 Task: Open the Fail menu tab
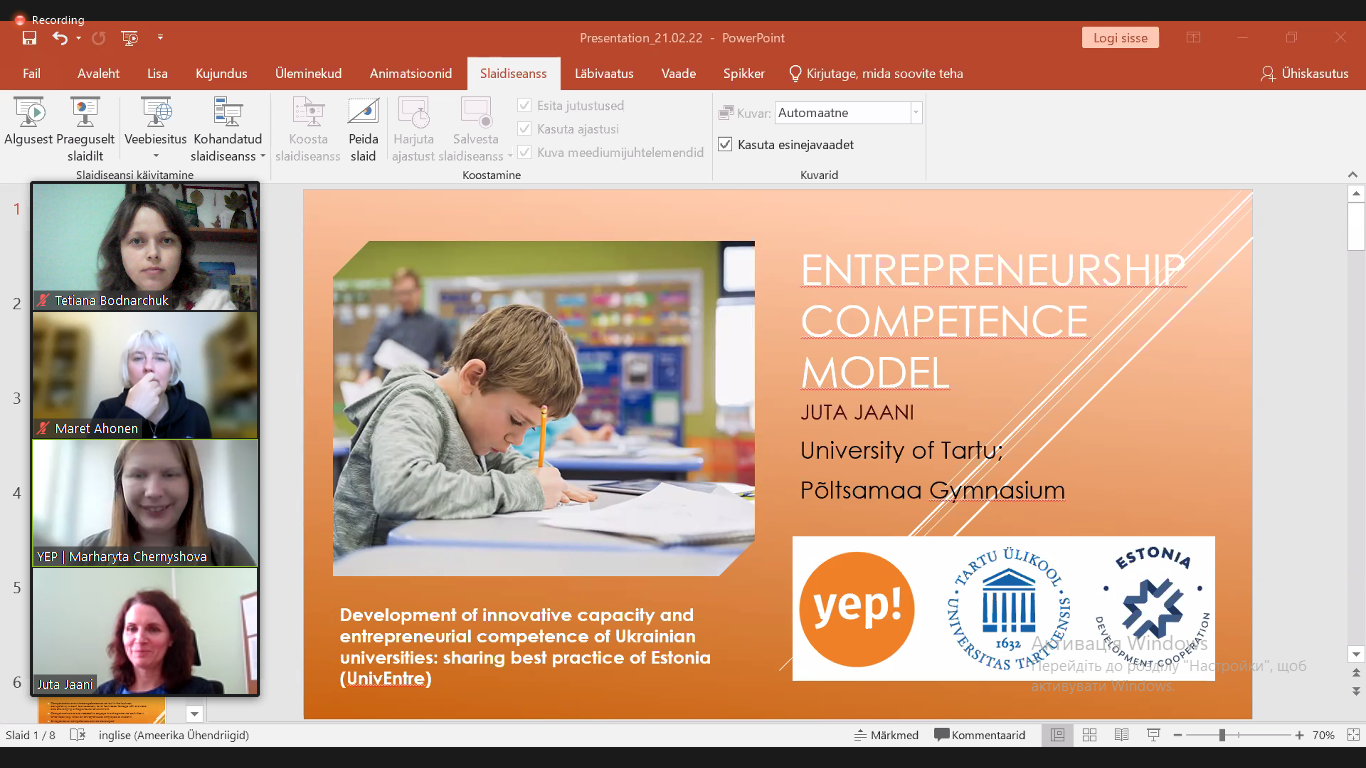pyautogui.click(x=32, y=74)
